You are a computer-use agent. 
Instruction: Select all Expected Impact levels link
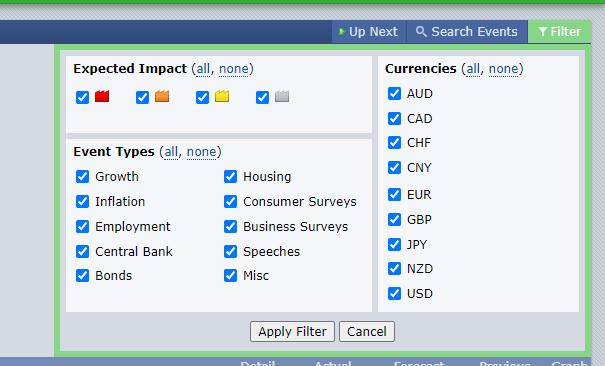click(203, 69)
